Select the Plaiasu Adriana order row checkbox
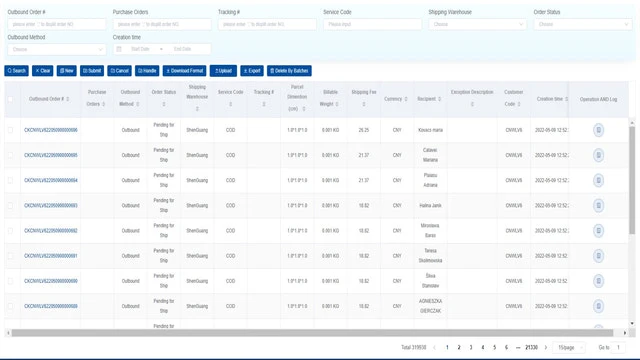Screen dimensions: 640x360 click(10, 180)
